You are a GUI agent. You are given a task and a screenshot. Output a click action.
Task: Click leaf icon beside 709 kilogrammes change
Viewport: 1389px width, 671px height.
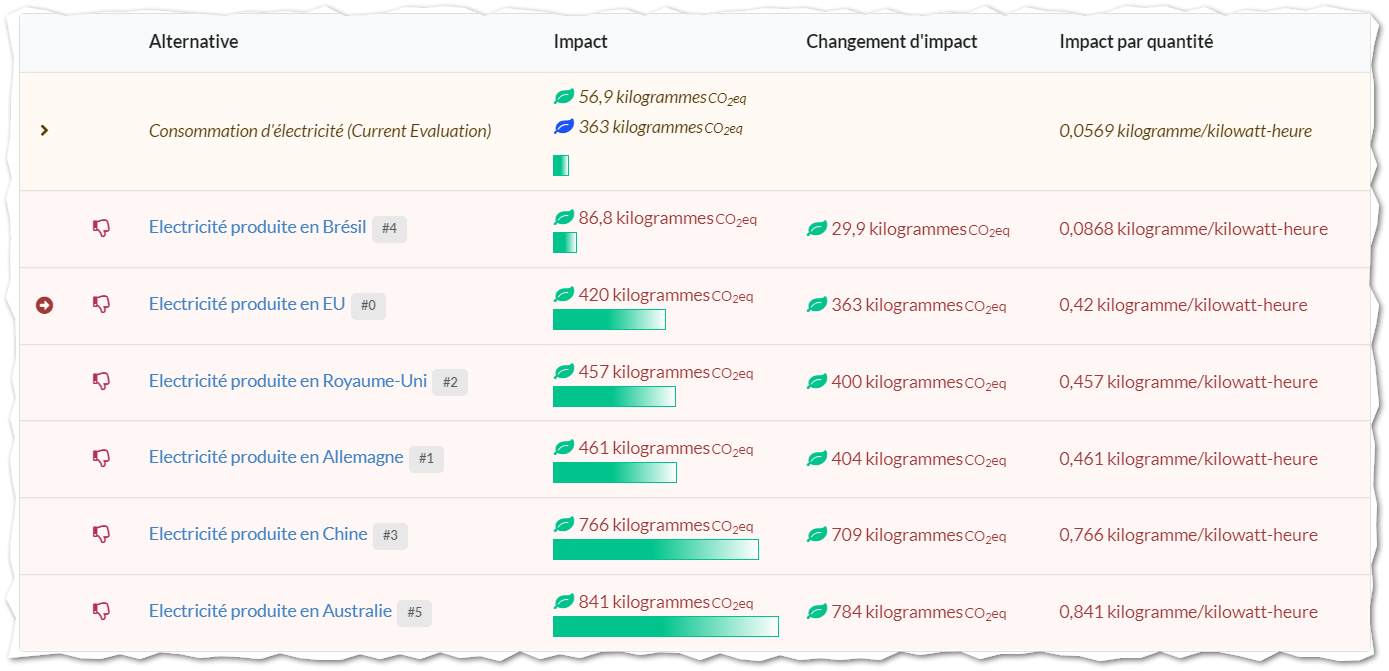pos(817,535)
